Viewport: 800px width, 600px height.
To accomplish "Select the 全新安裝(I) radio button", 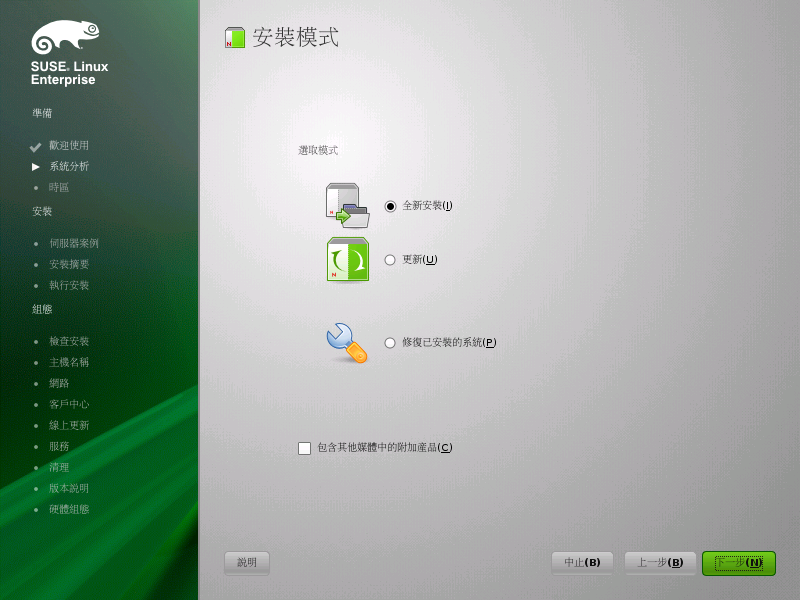I will point(390,206).
